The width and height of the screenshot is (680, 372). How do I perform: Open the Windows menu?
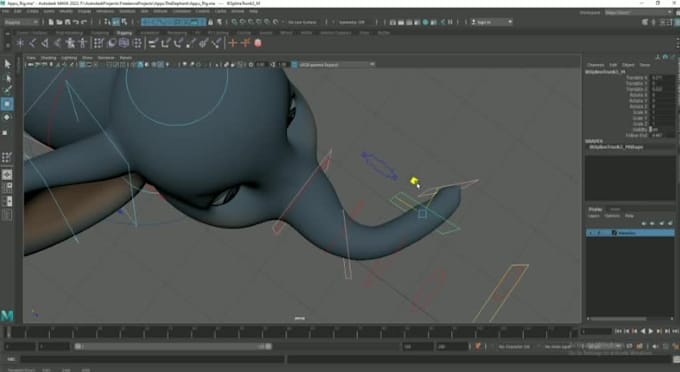click(x=105, y=11)
